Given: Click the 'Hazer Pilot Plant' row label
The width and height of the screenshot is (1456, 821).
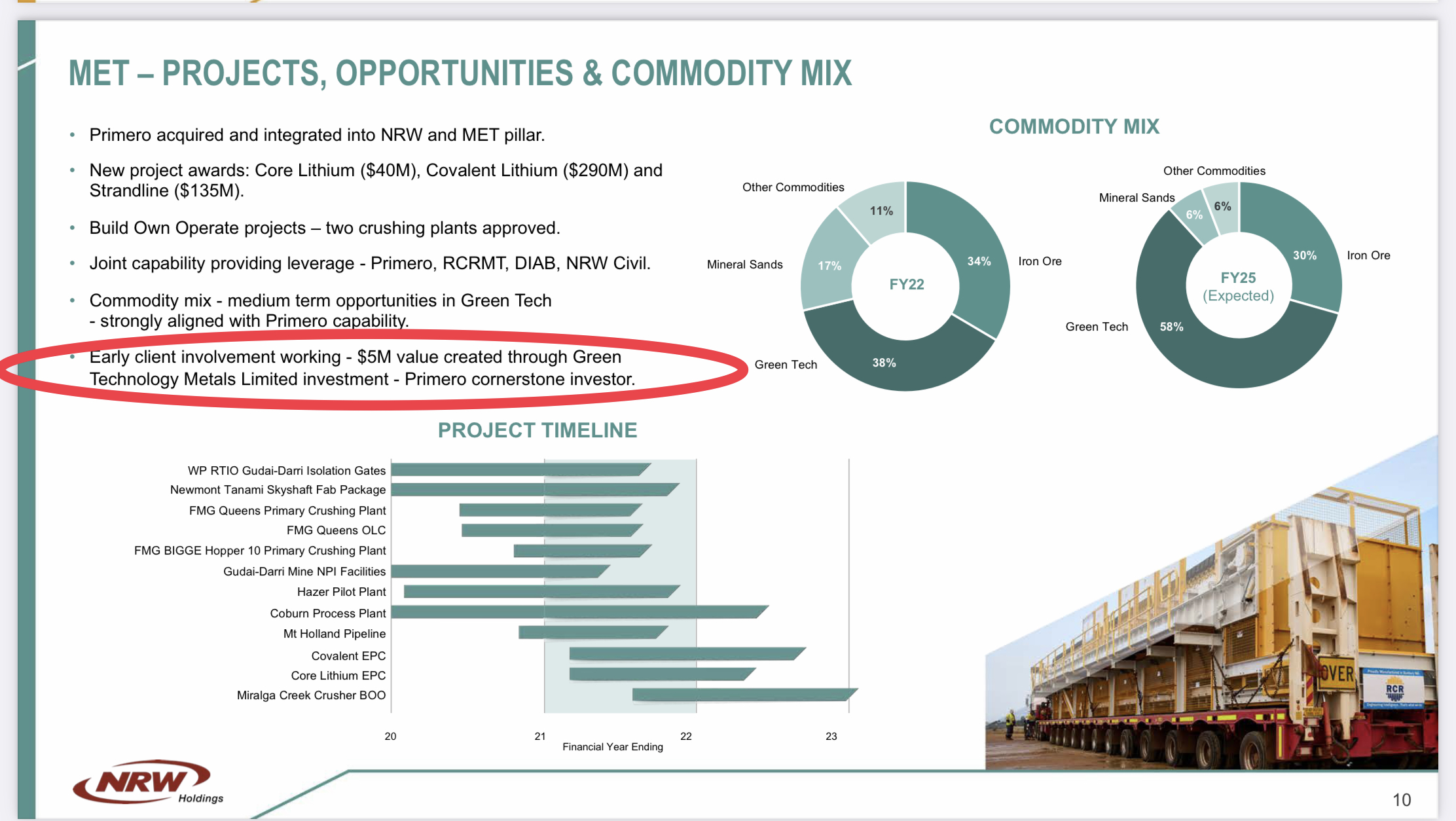Looking at the screenshot, I should (x=342, y=592).
